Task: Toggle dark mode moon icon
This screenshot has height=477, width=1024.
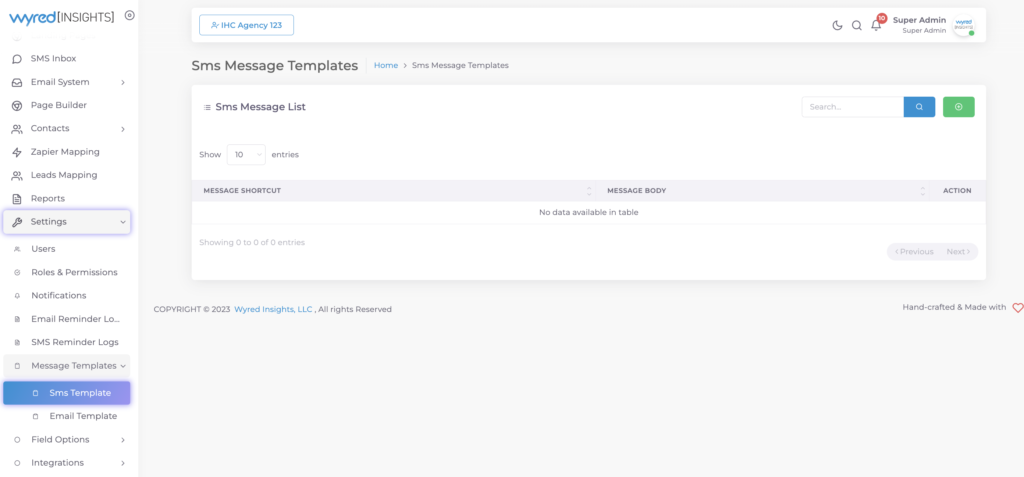Action: coord(837,25)
